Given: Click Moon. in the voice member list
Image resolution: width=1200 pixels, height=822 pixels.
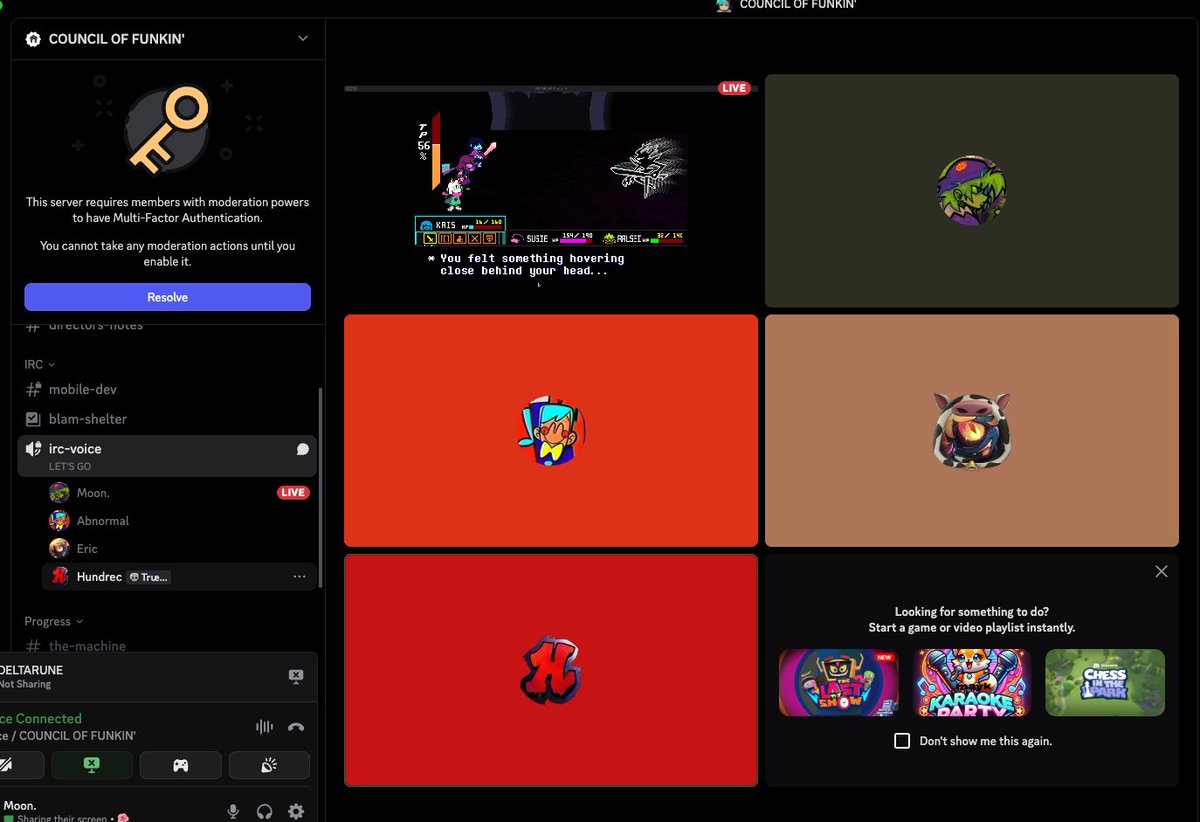Looking at the screenshot, I should pos(94,493).
